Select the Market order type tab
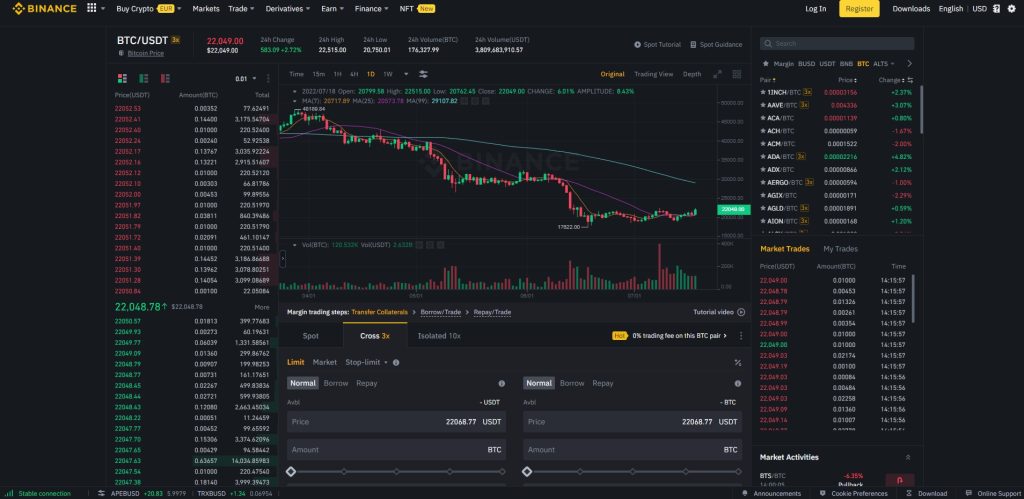The width and height of the screenshot is (1024, 499). coord(325,362)
